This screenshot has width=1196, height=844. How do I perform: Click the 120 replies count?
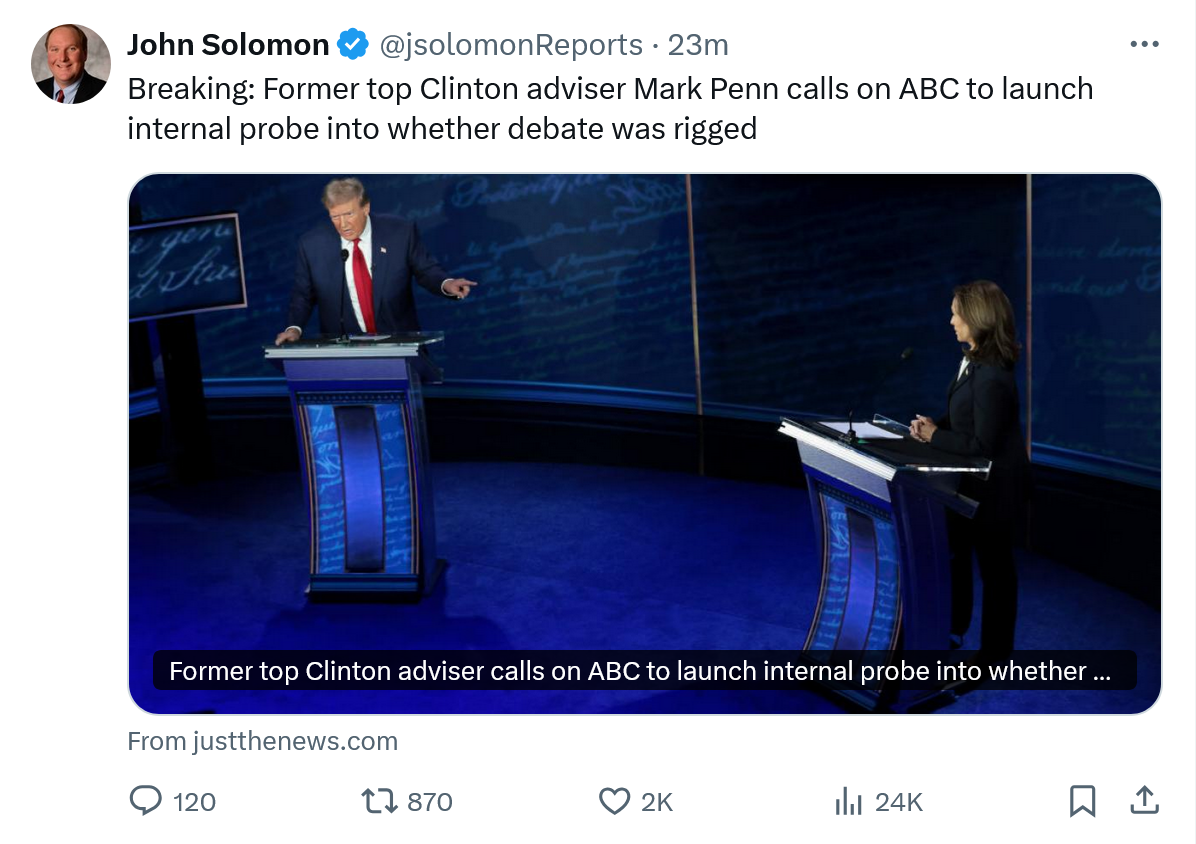pos(194,802)
